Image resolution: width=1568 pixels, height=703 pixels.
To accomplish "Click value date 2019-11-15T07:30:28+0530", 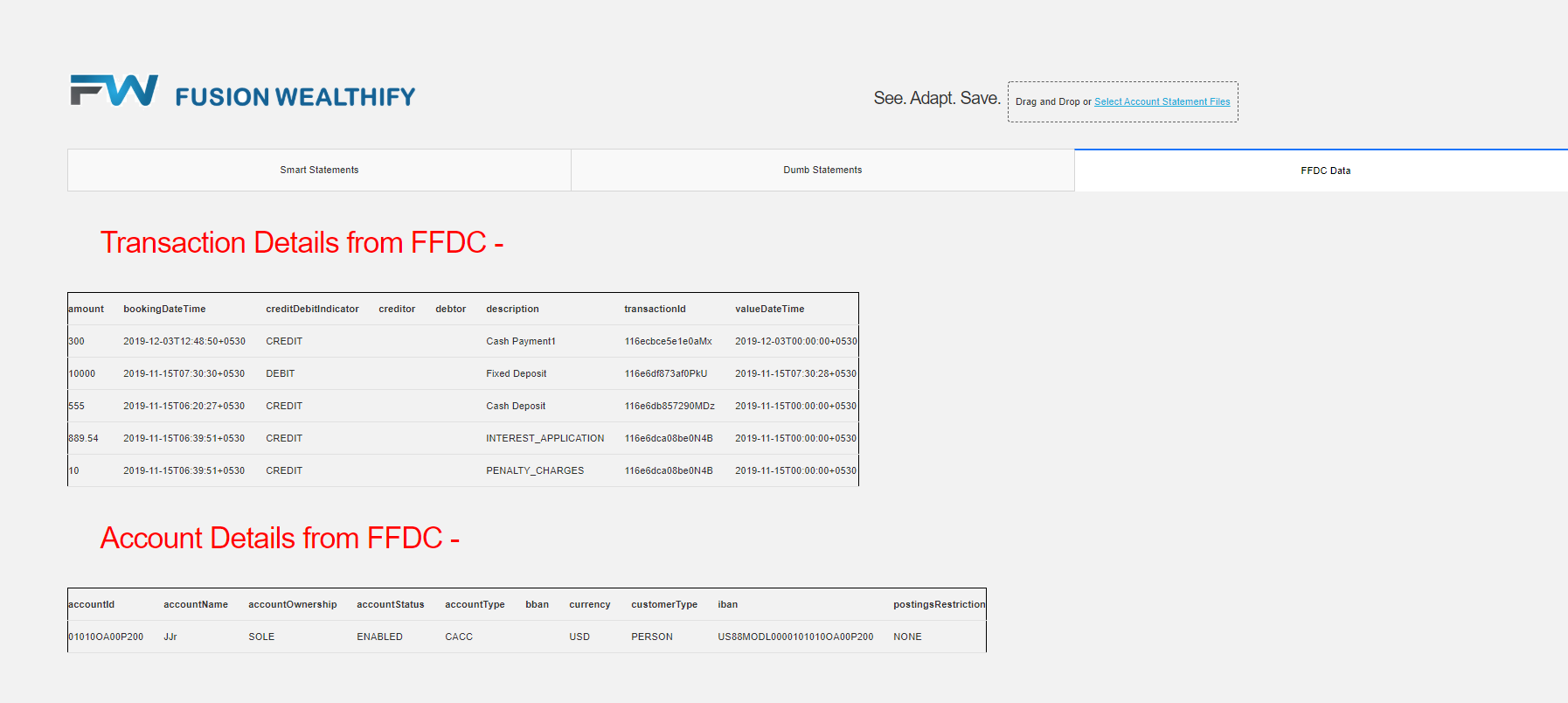I will tap(795, 373).
